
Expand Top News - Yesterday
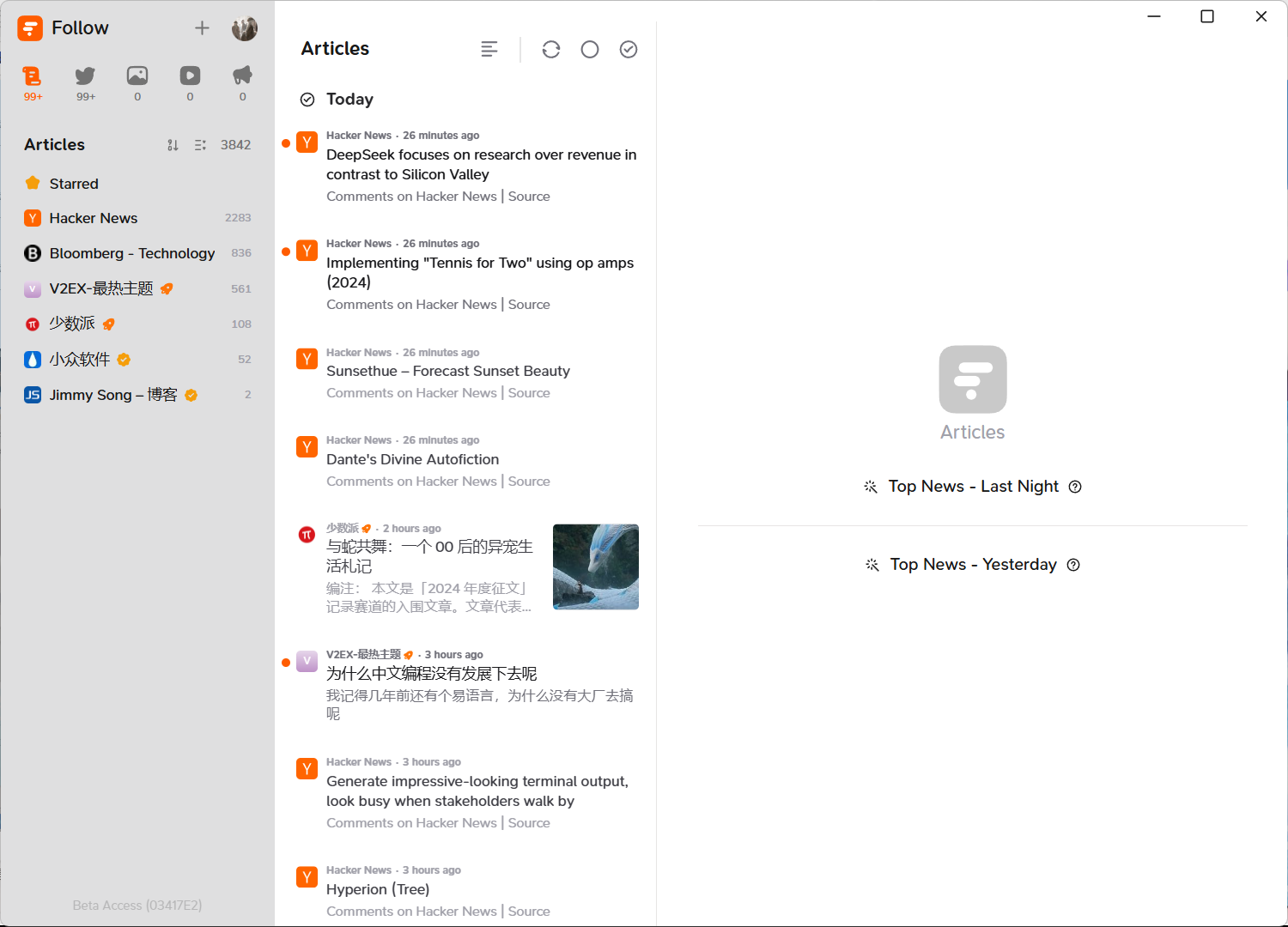tap(973, 565)
